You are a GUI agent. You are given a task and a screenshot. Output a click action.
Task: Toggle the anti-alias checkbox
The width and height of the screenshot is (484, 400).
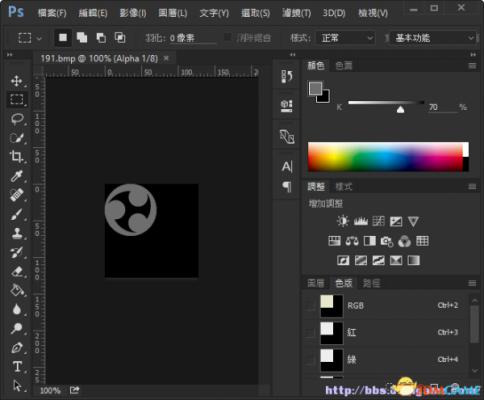tap(228, 37)
